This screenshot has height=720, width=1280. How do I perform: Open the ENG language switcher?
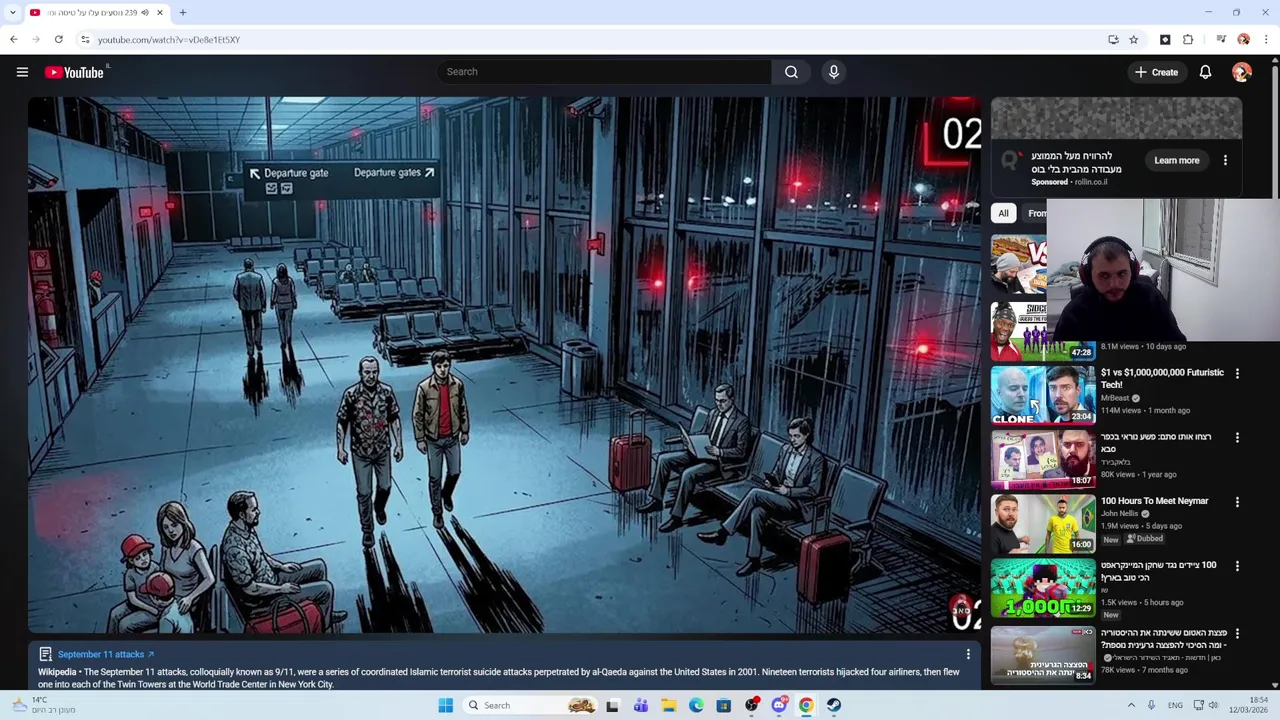point(1175,705)
